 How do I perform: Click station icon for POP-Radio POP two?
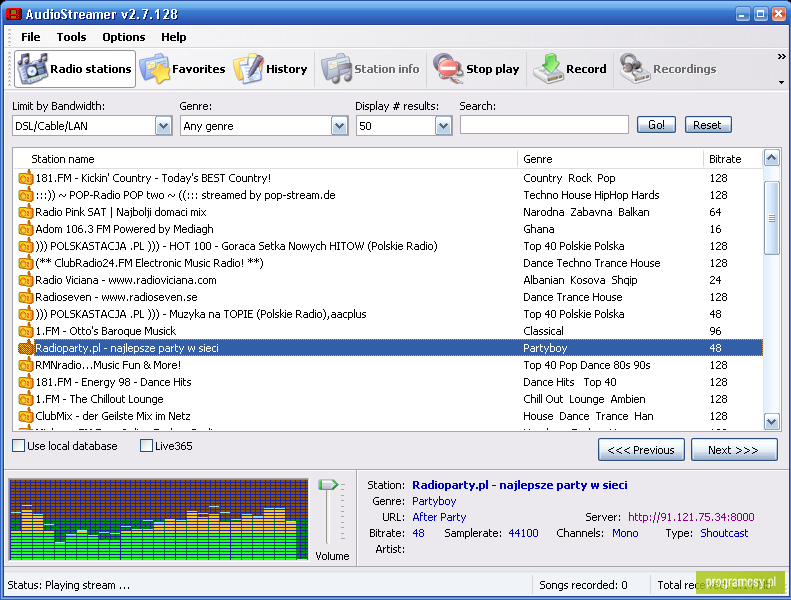coord(25,195)
